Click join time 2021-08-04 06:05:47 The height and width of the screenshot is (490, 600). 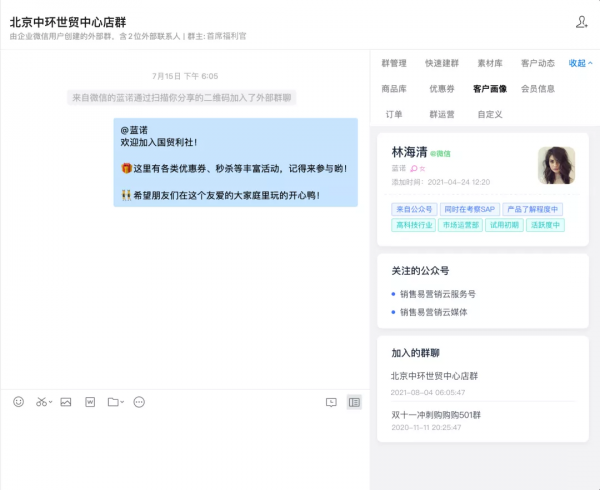tap(428, 392)
